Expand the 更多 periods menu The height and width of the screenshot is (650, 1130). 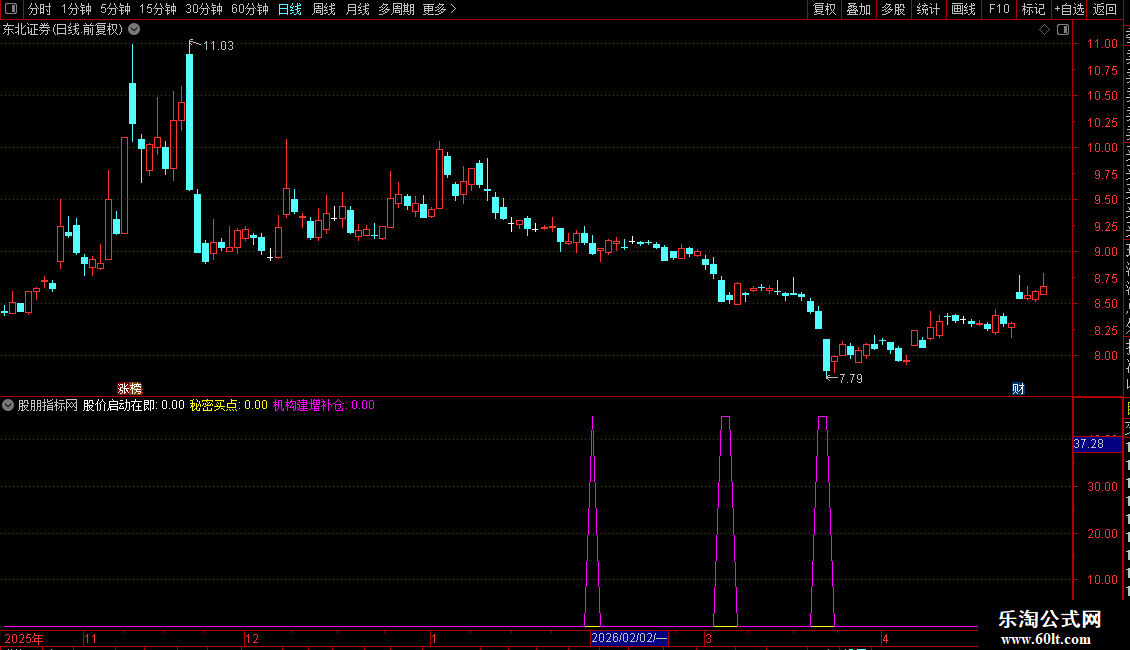click(x=439, y=9)
